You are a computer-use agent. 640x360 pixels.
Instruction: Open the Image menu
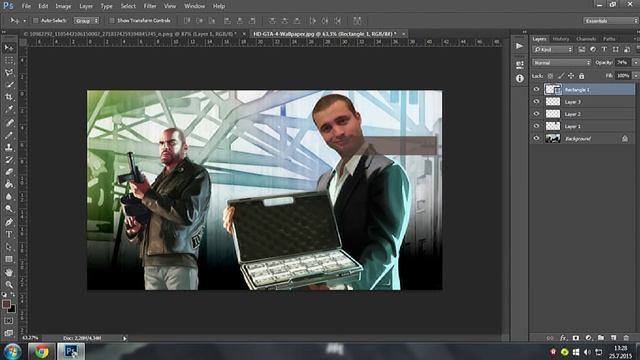[63, 6]
